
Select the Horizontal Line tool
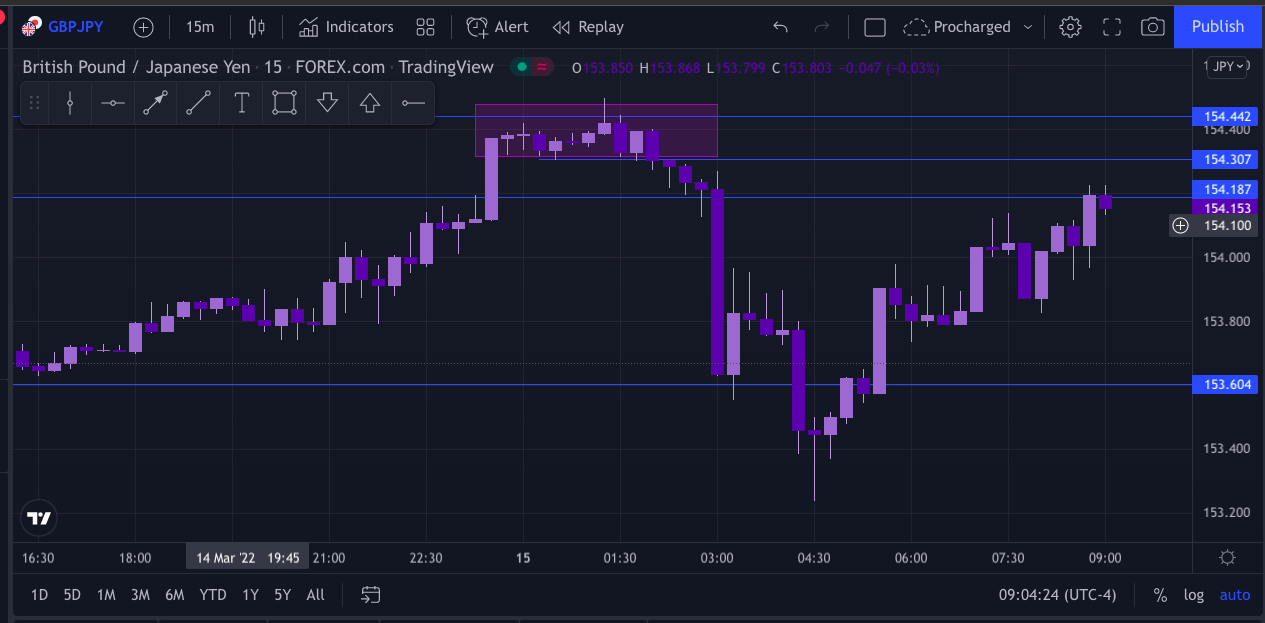point(112,102)
